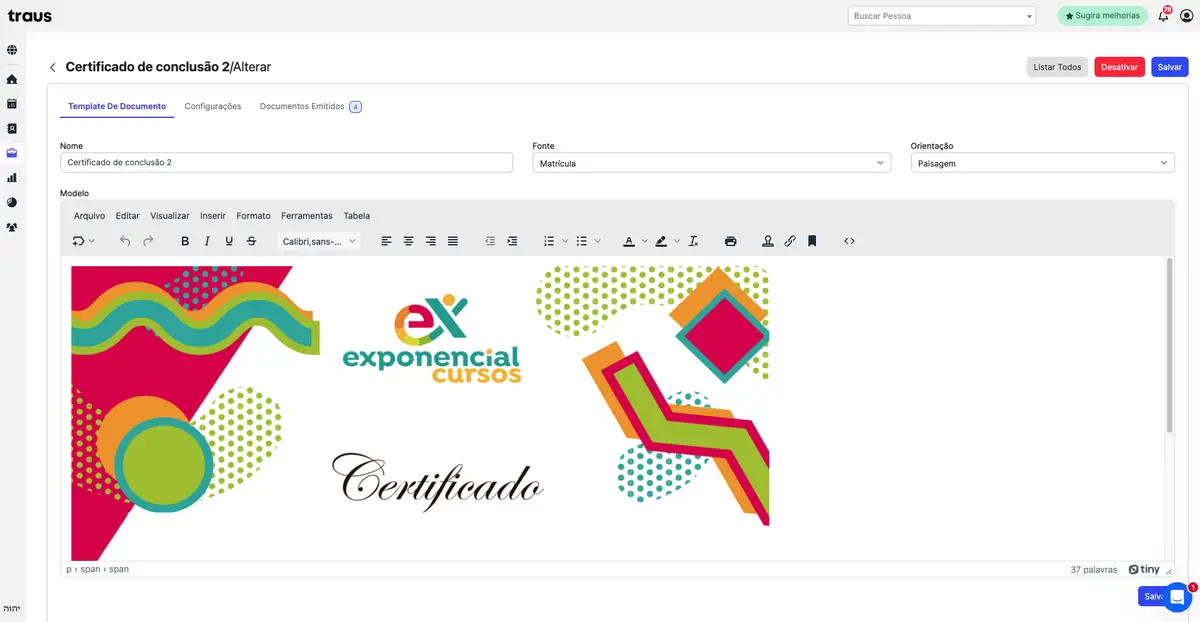This screenshot has height=622, width=1200.
Task: Open the notifications bell
Action: pyautogui.click(x=1164, y=16)
